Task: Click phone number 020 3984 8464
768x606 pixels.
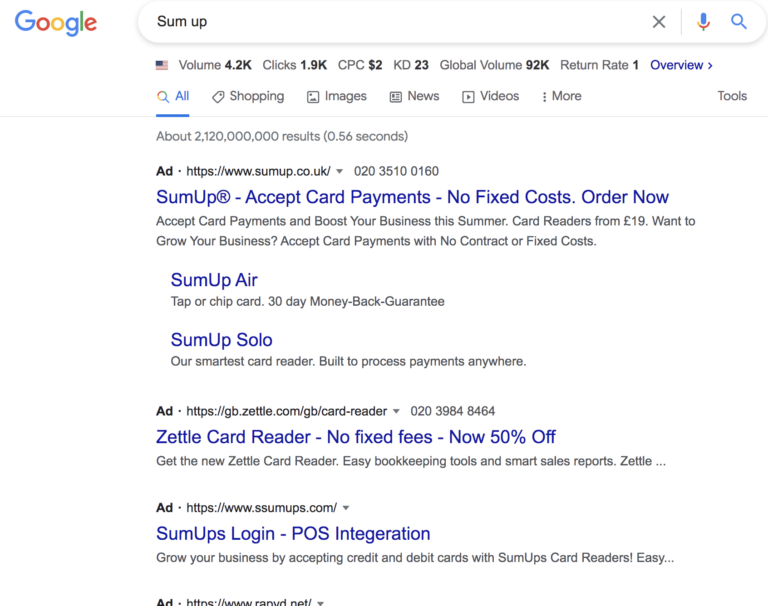Action: tap(453, 412)
